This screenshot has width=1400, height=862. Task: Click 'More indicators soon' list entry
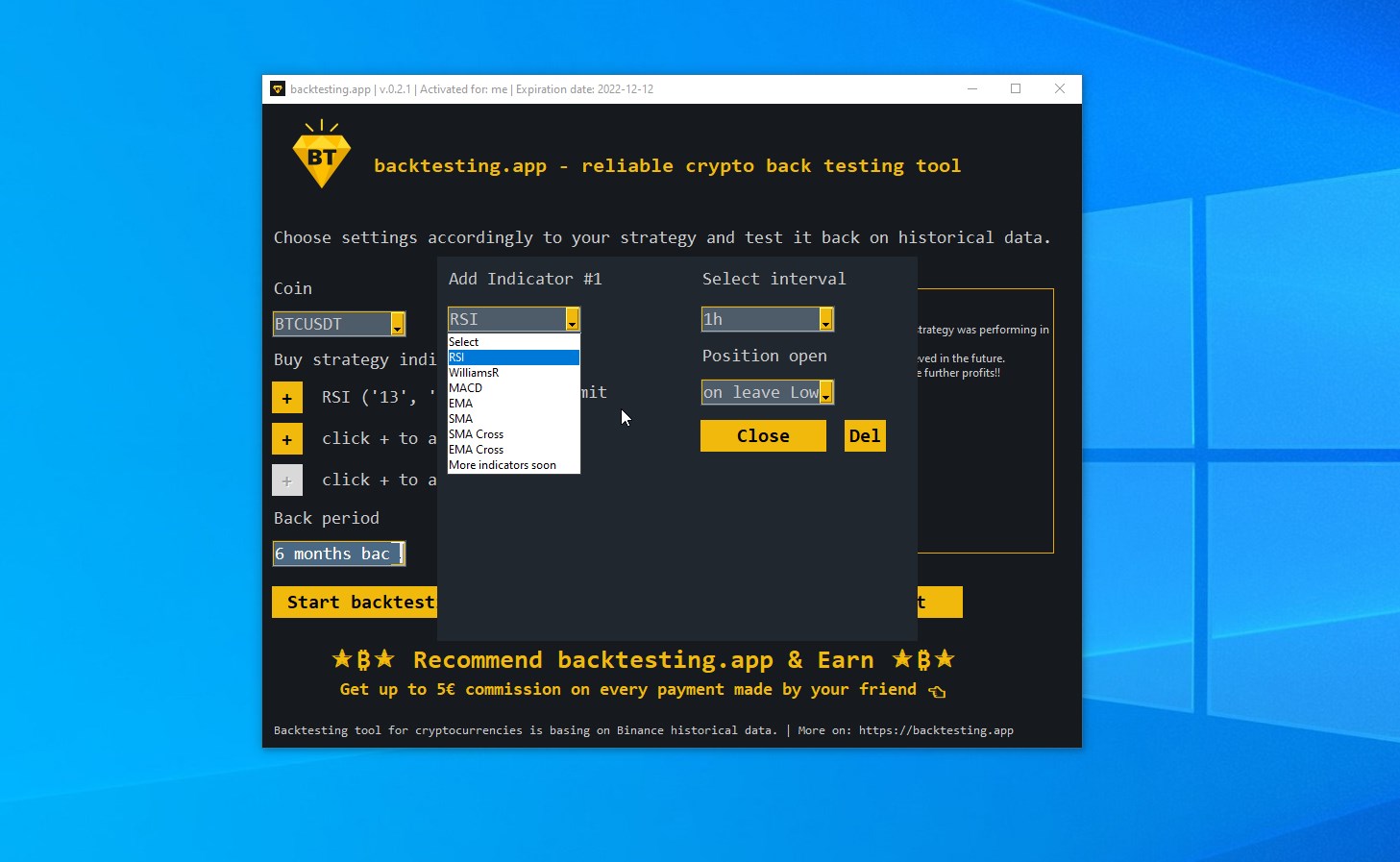pyautogui.click(x=514, y=465)
